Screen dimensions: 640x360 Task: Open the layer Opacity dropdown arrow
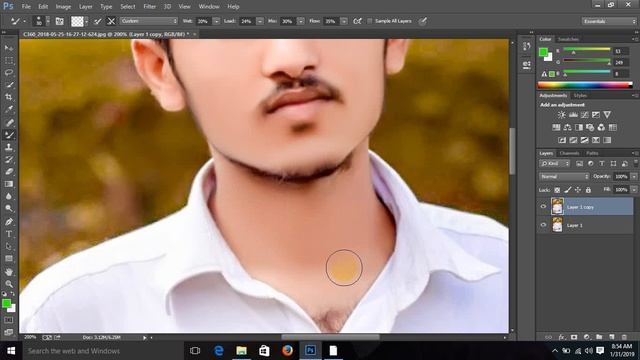[x=634, y=177]
